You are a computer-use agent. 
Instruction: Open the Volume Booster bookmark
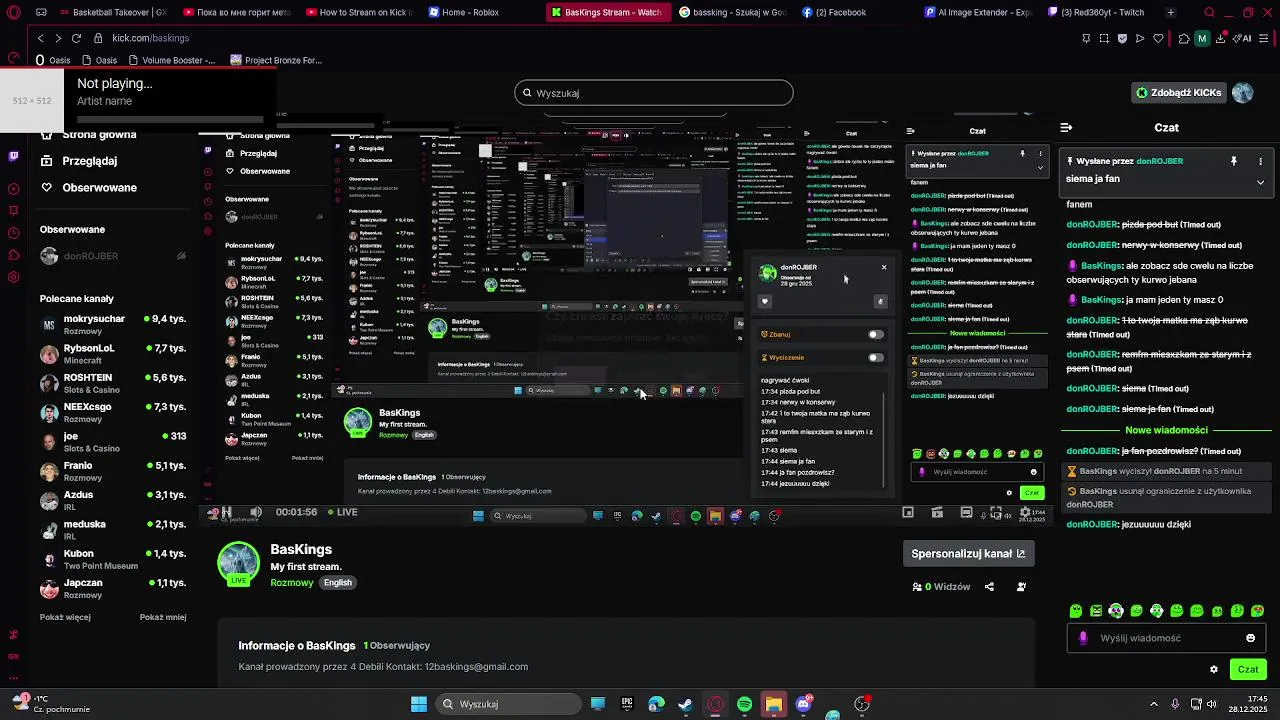[x=170, y=60]
